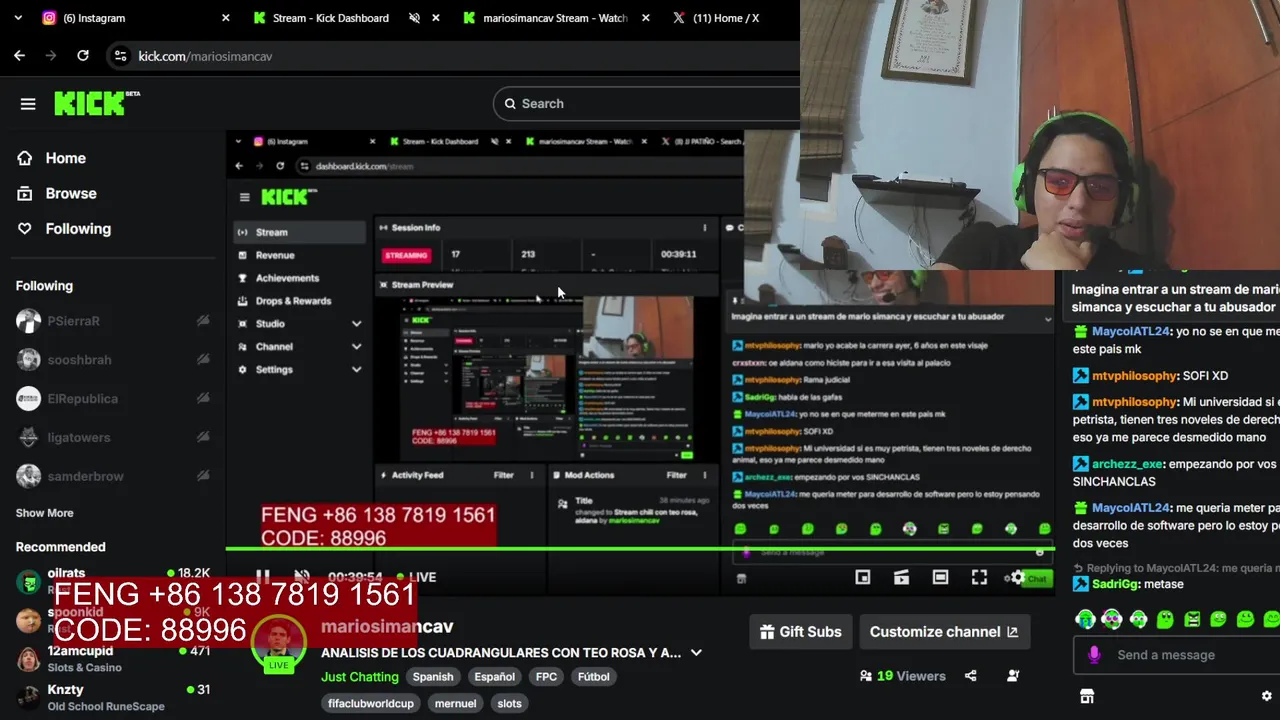Open Following in the Kick sidebar
The height and width of the screenshot is (720, 1280).
(x=64, y=229)
